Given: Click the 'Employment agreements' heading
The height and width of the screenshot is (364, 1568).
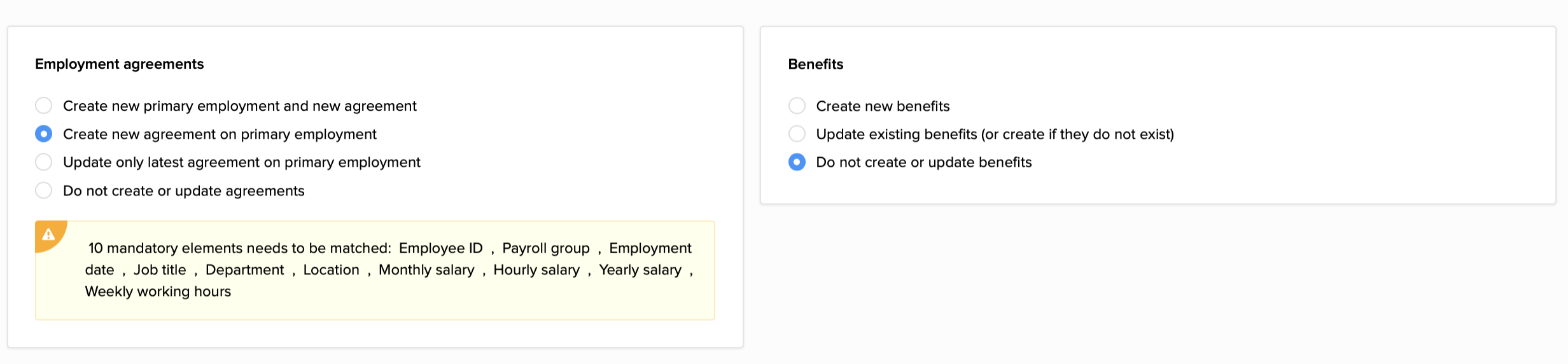Looking at the screenshot, I should pyautogui.click(x=119, y=64).
